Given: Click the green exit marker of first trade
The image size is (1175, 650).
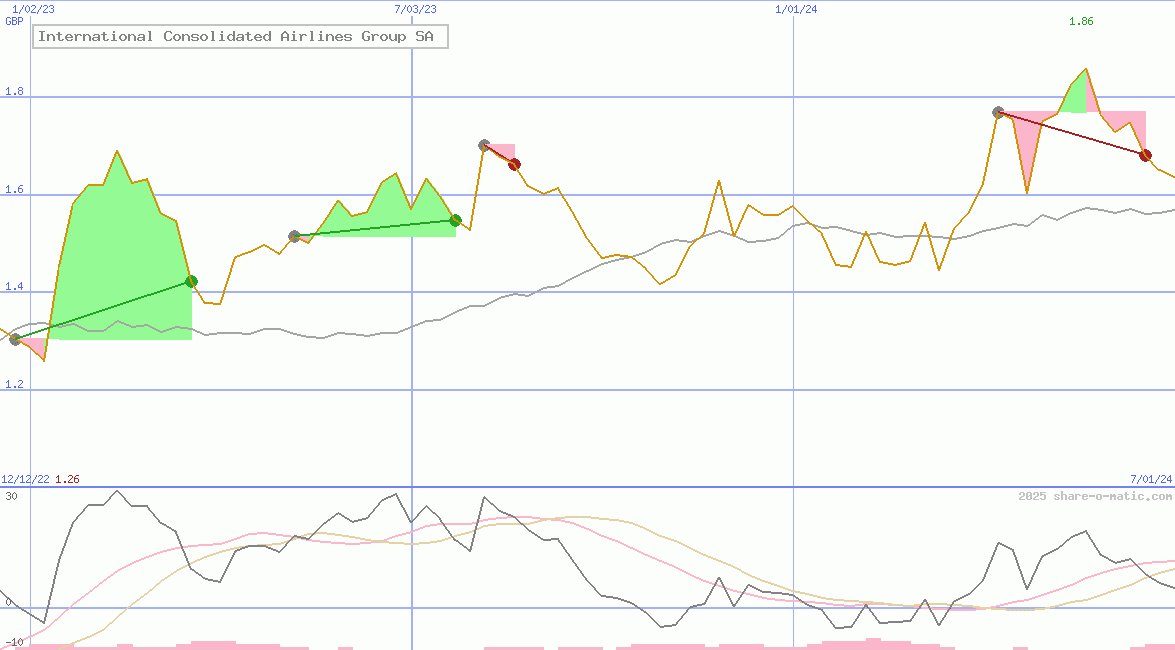Looking at the screenshot, I should click(x=191, y=282).
